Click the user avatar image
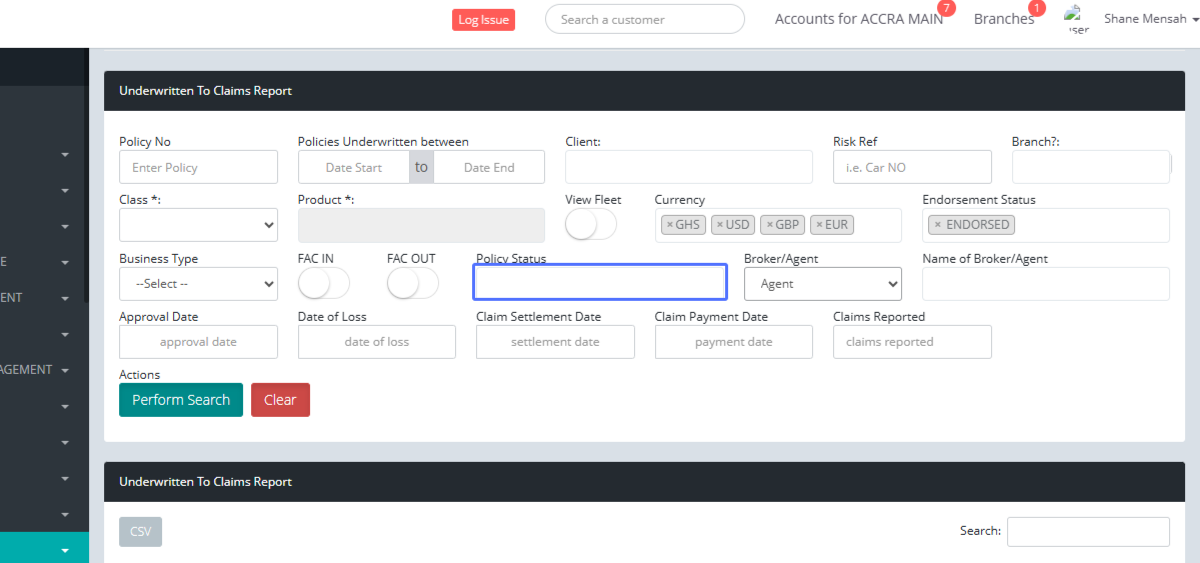 click(1076, 19)
